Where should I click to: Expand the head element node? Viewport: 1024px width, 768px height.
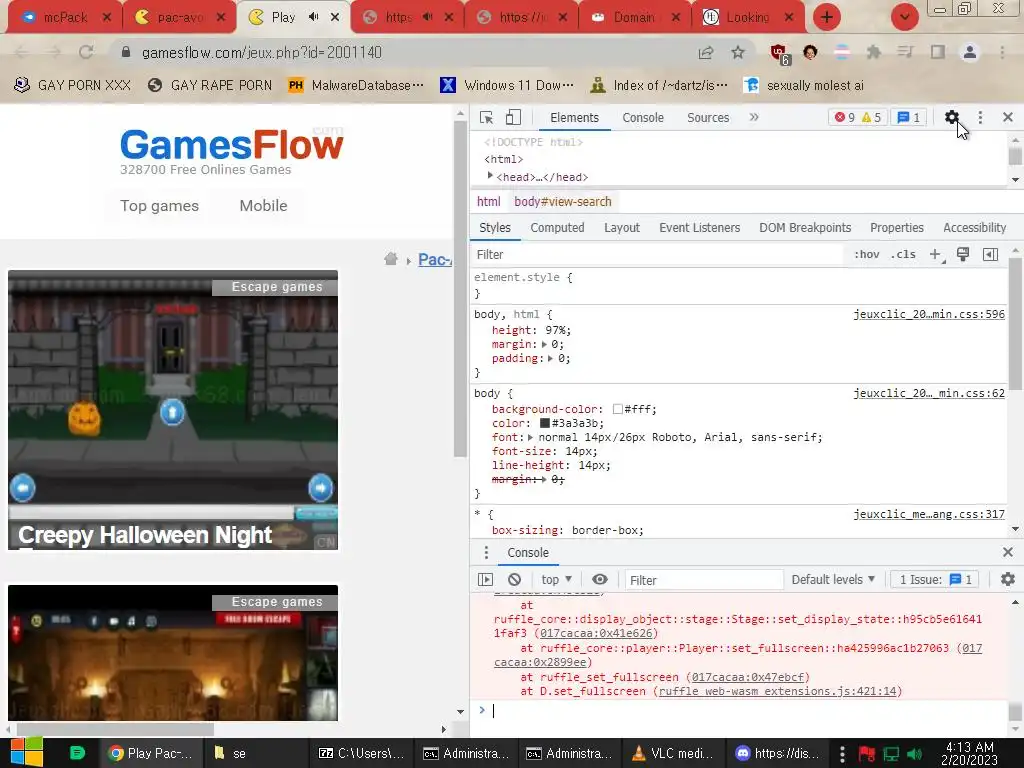pyautogui.click(x=490, y=176)
